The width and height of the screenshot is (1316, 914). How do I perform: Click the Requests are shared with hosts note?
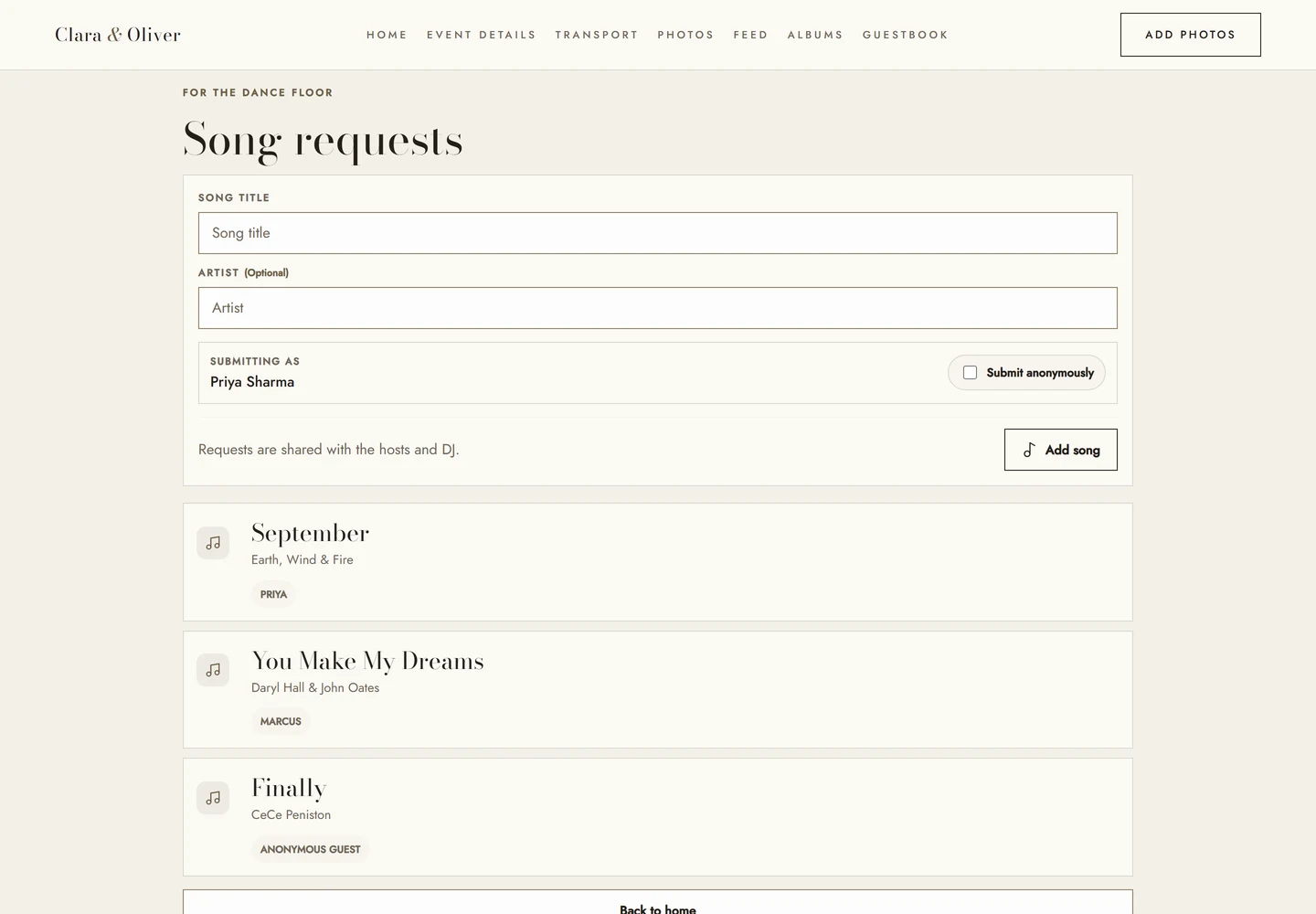pyautogui.click(x=329, y=450)
